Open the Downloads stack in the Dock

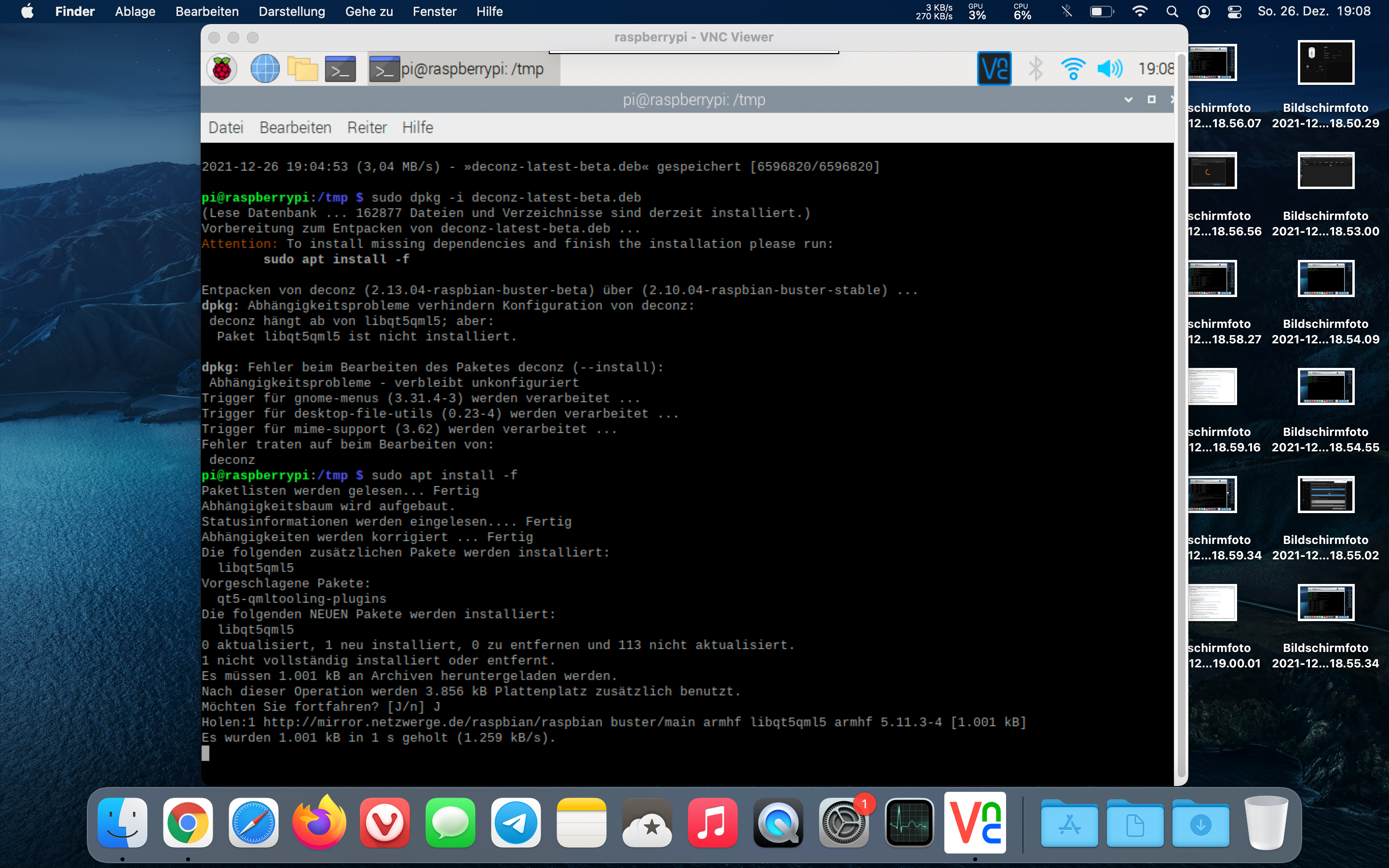[1200, 825]
